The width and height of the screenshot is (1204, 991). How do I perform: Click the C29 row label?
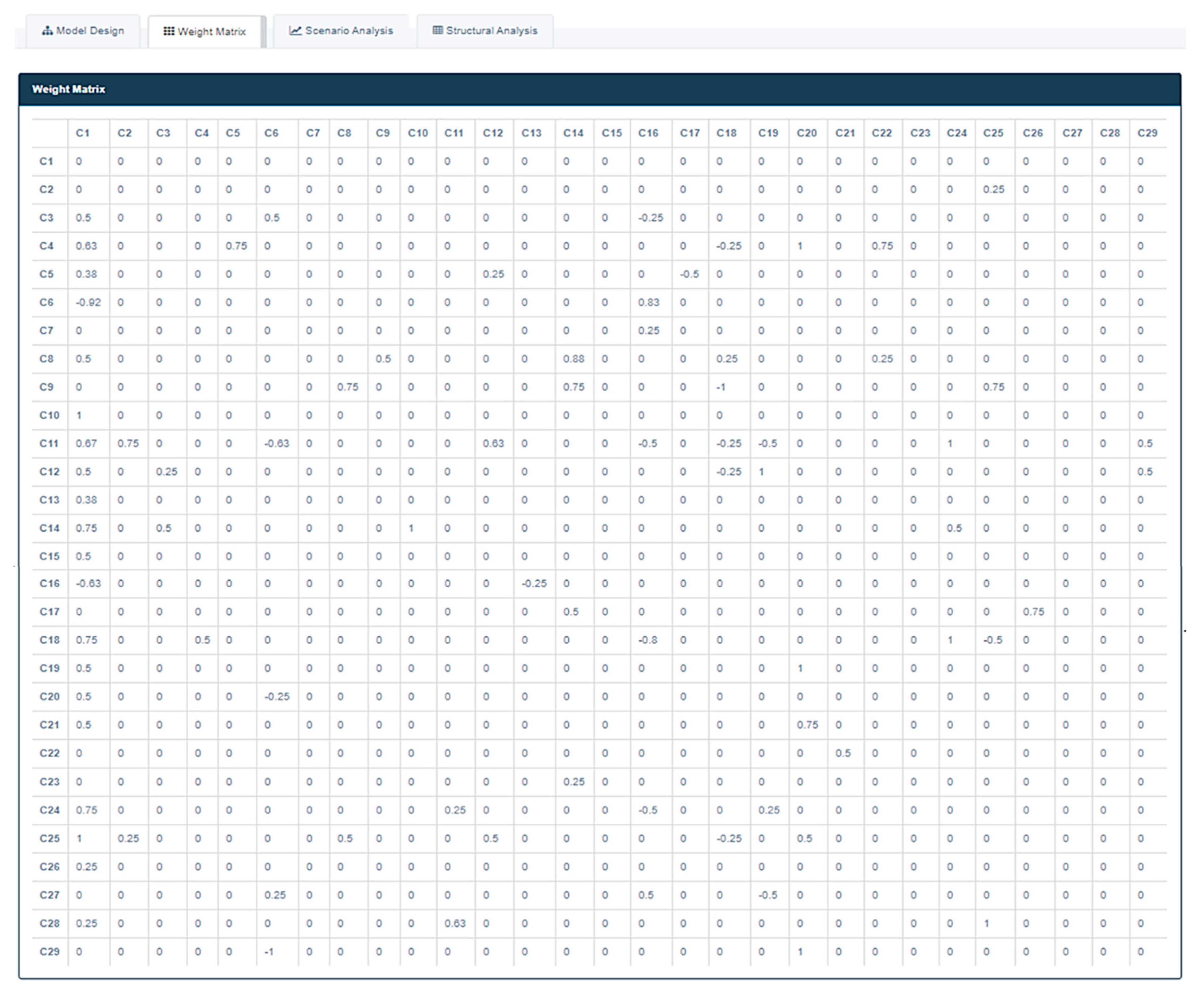click(49, 952)
